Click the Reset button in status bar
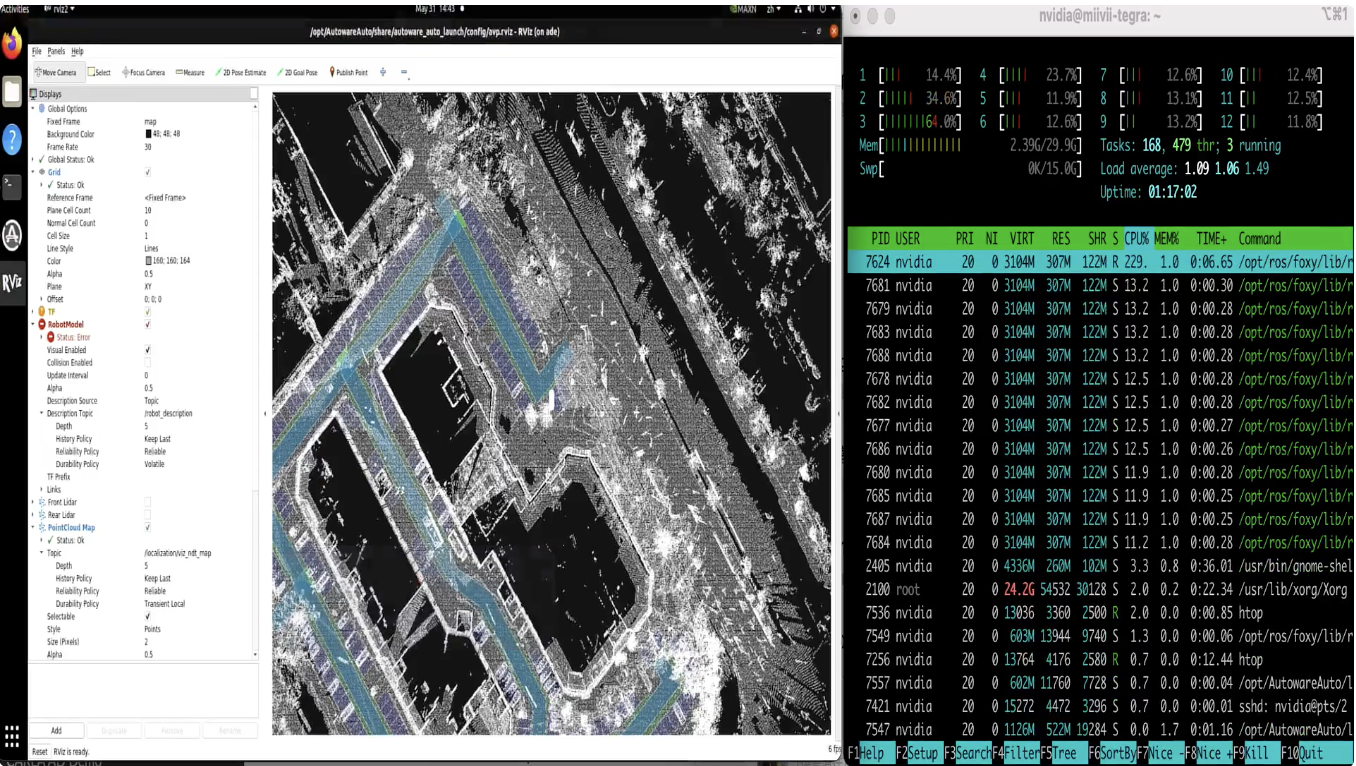Viewport: 1356px width, 766px height. tap(40, 751)
